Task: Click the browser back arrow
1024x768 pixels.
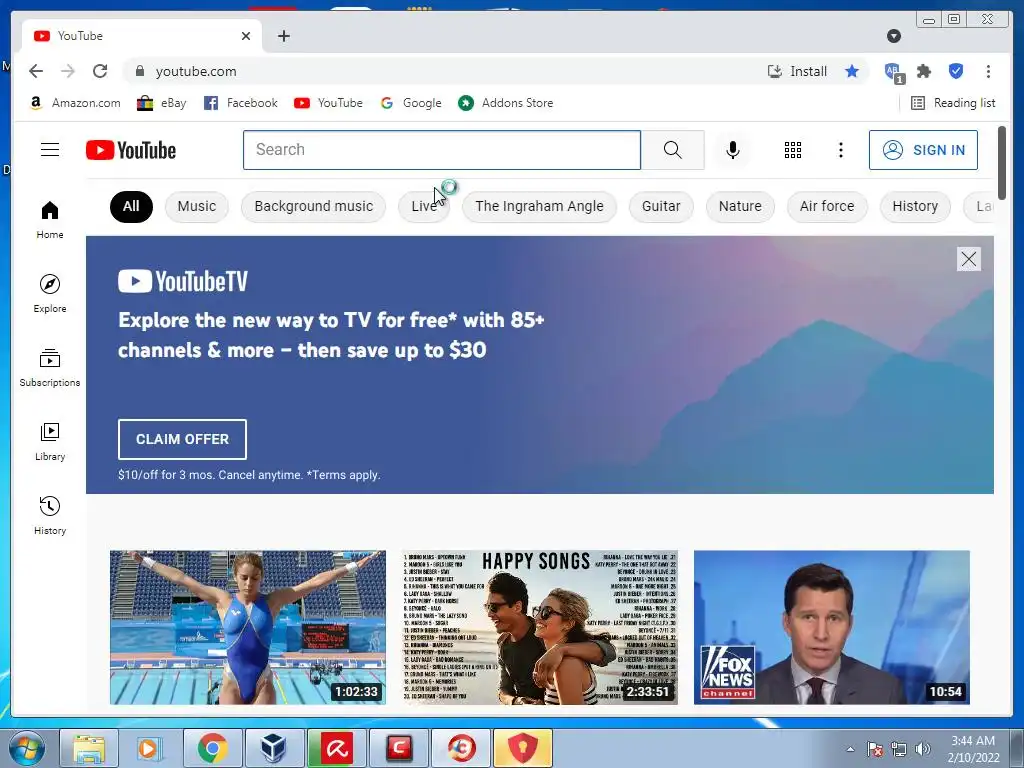Action: [x=36, y=71]
